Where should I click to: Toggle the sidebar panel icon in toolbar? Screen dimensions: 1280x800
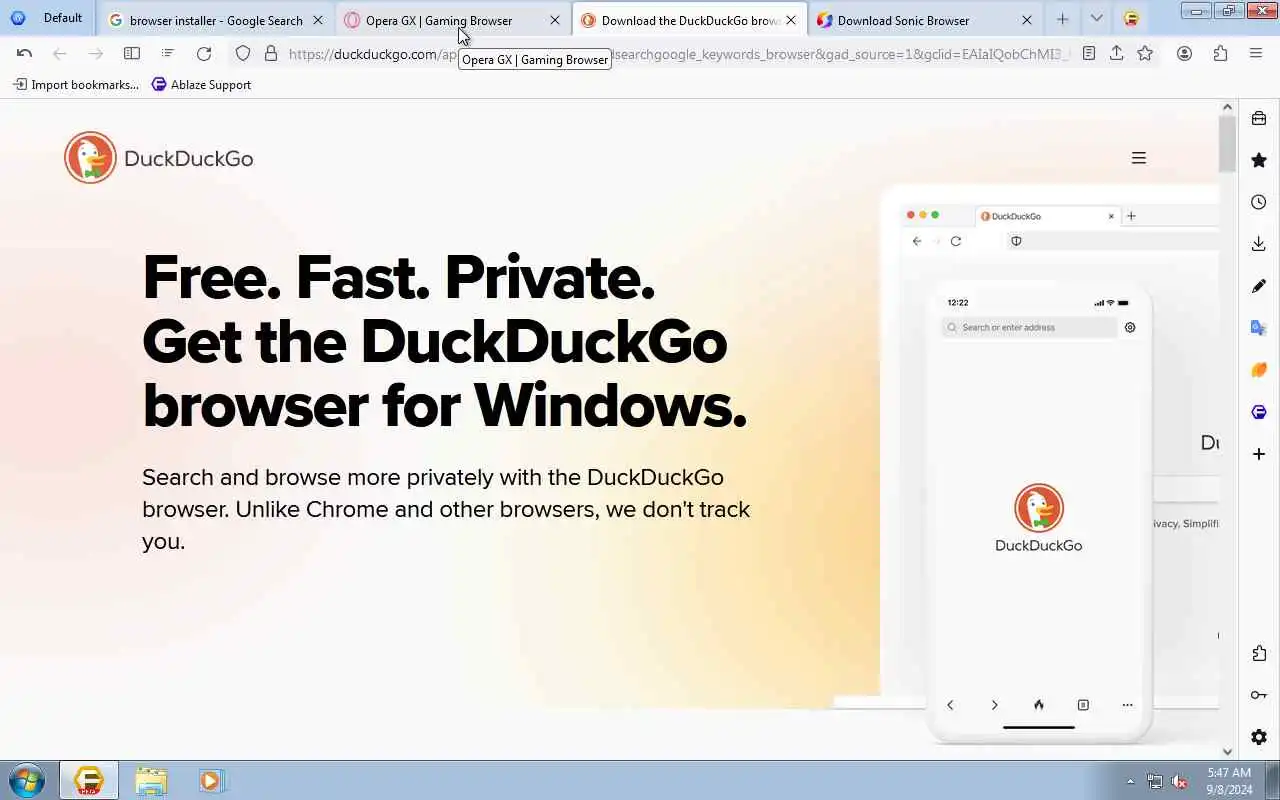pos(131,54)
